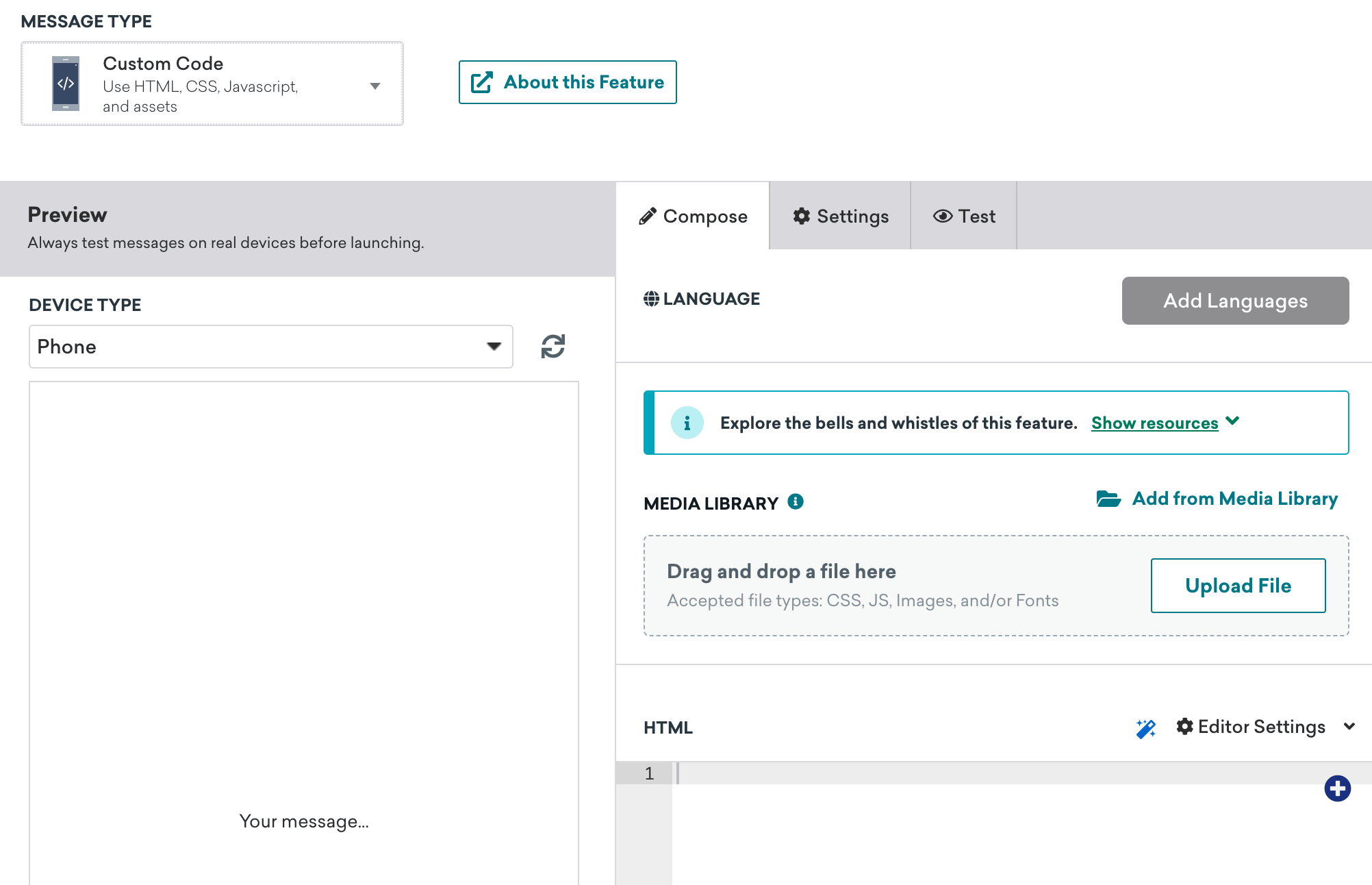Click into HTML editor line 1

(x=958, y=773)
